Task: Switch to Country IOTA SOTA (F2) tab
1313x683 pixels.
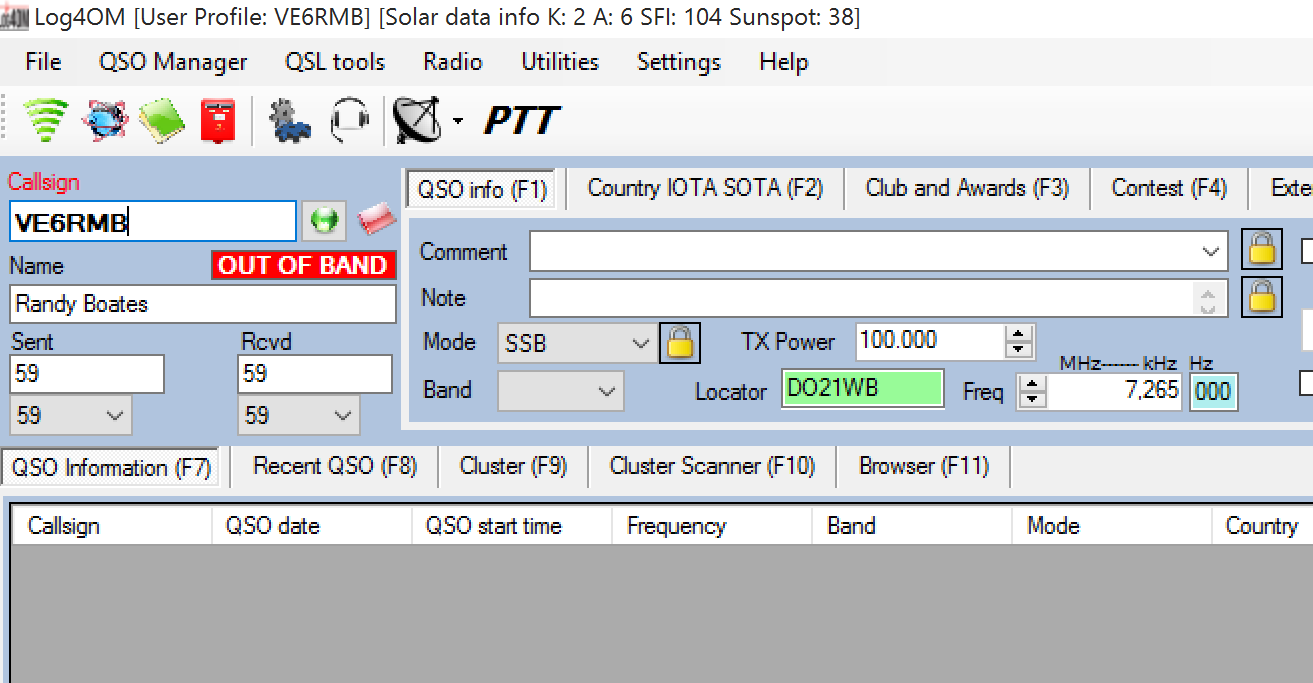Action: [705, 188]
